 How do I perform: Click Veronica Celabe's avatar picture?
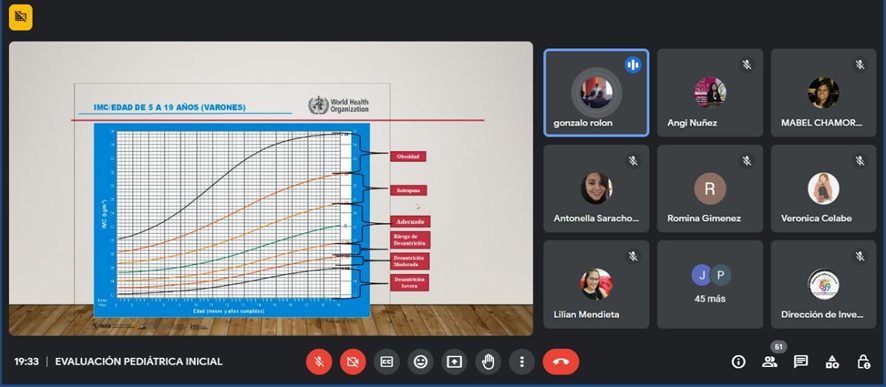tap(823, 189)
